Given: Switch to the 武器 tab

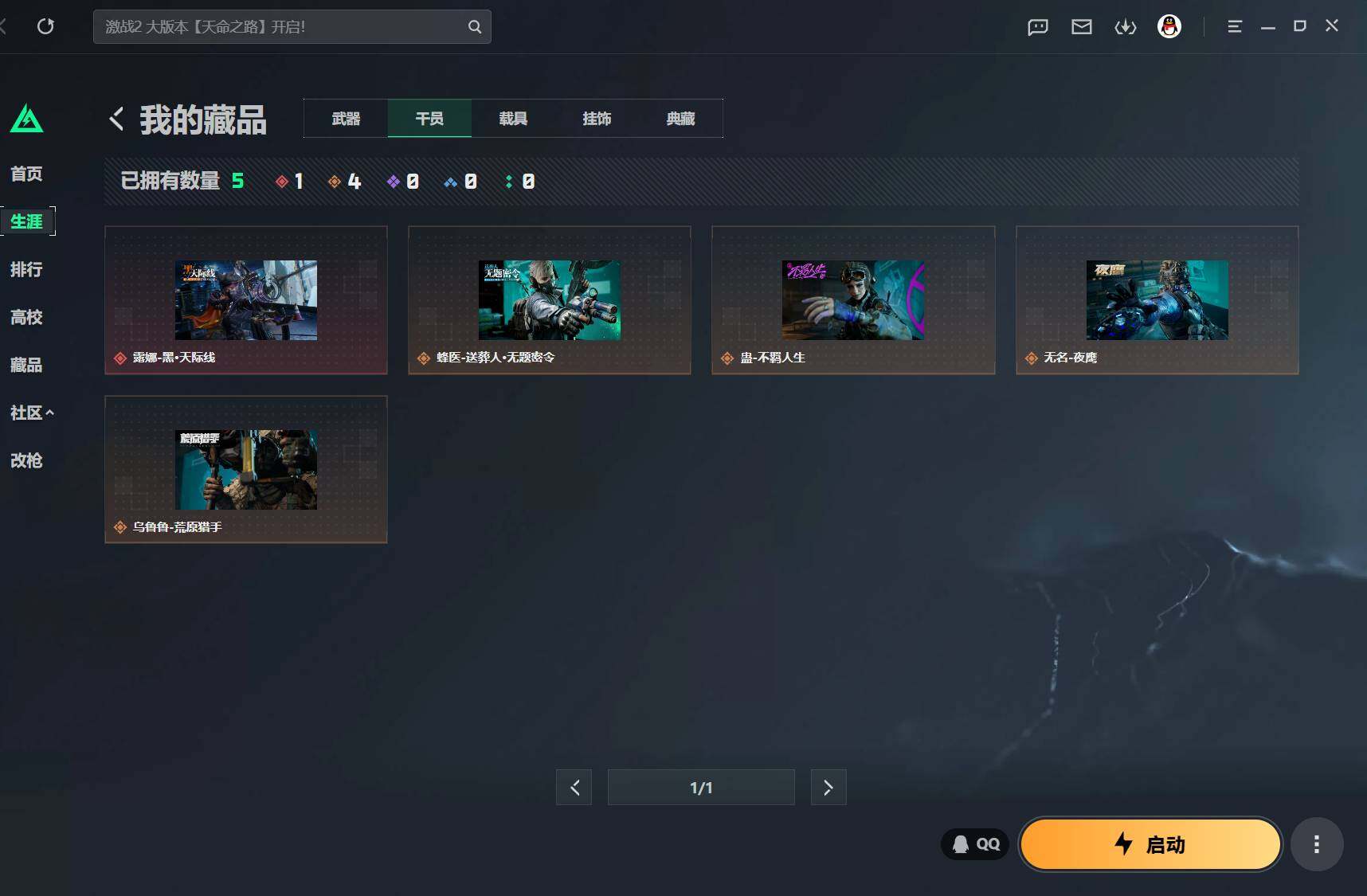Looking at the screenshot, I should (x=346, y=119).
